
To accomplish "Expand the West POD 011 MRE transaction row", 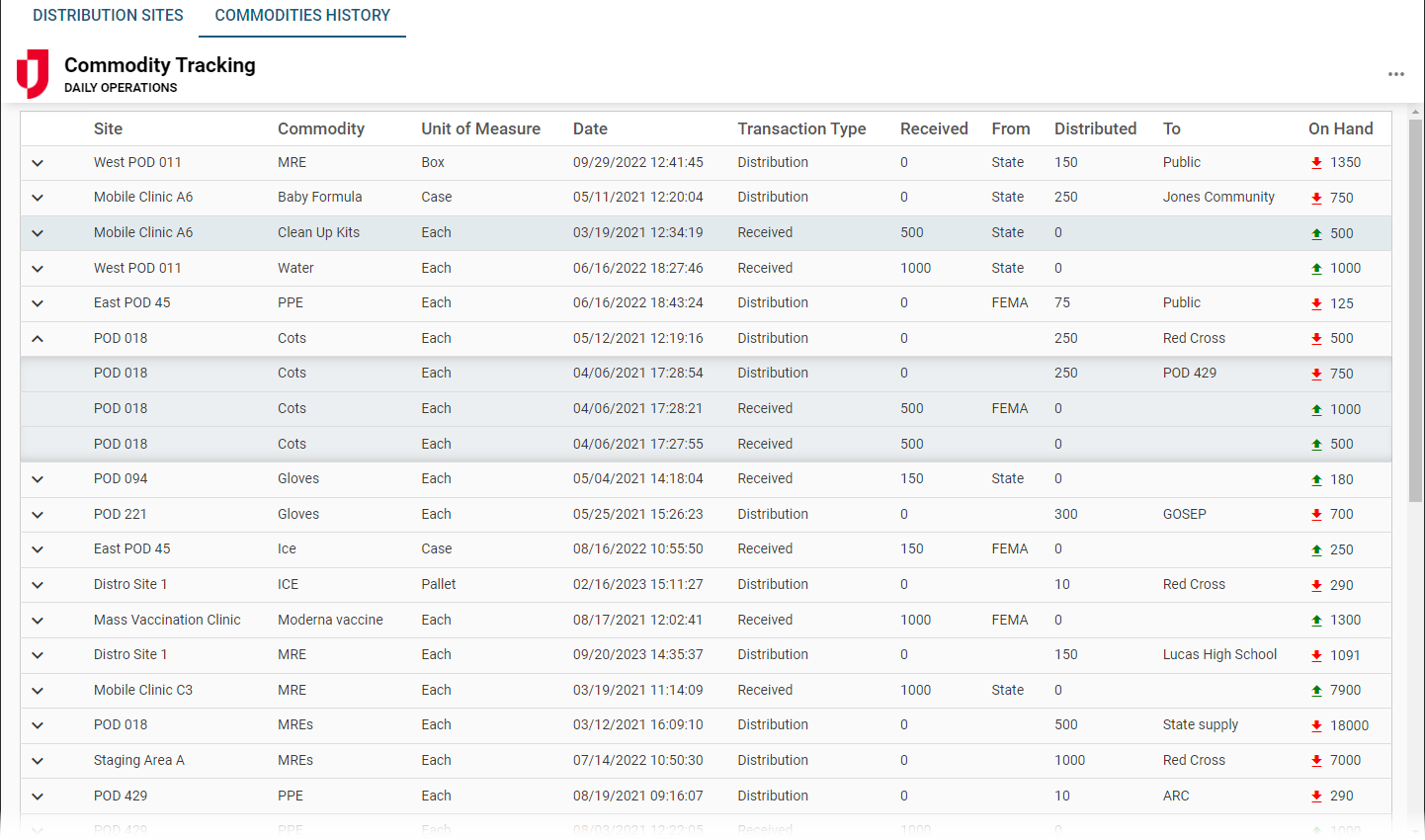I will tap(38, 162).
